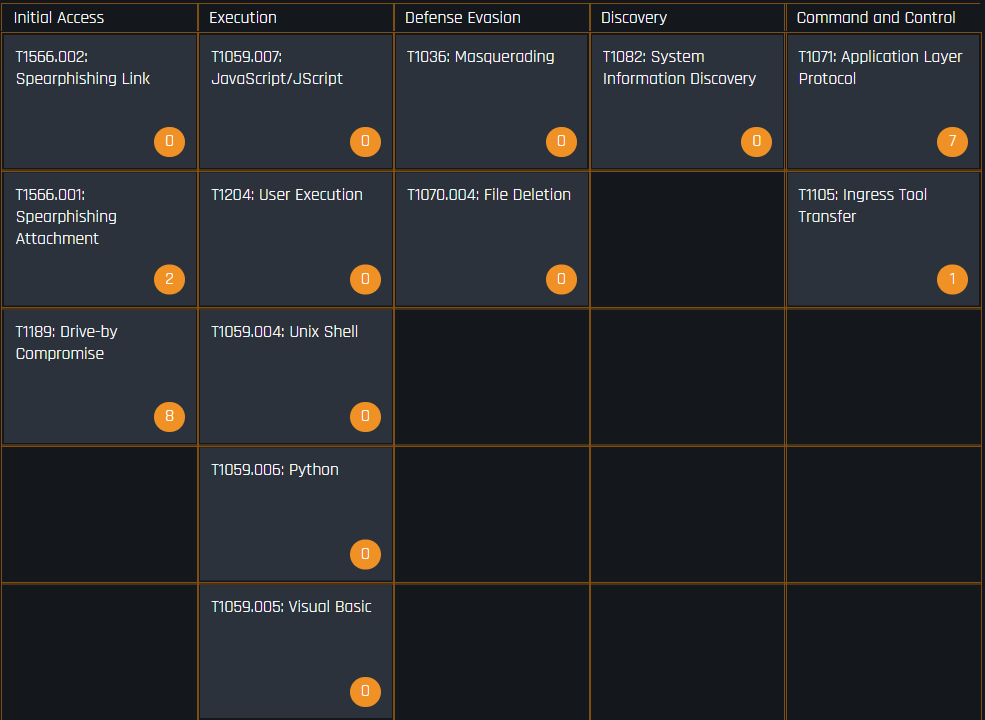Click the count badge on Masquerading card
985x720 pixels.
561,141
